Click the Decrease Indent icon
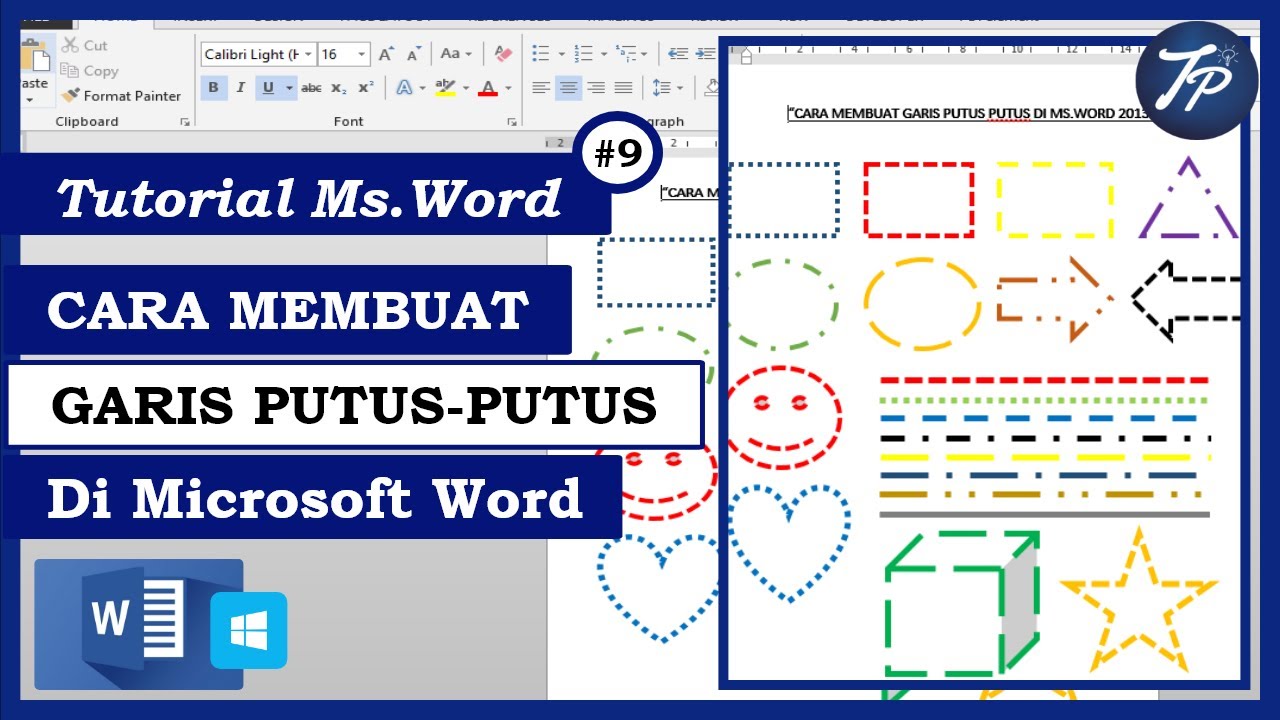 pyautogui.click(x=679, y=54)
